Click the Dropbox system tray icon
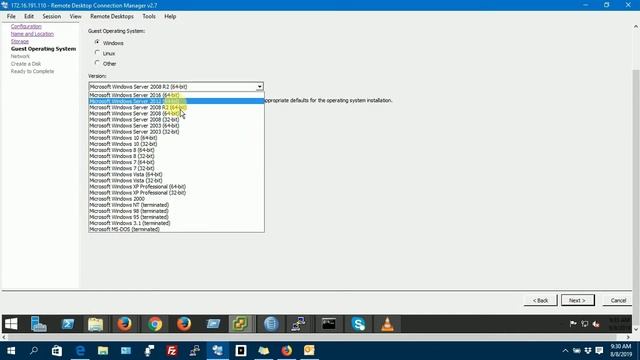 pyautogui.click(x=588, y=351)
